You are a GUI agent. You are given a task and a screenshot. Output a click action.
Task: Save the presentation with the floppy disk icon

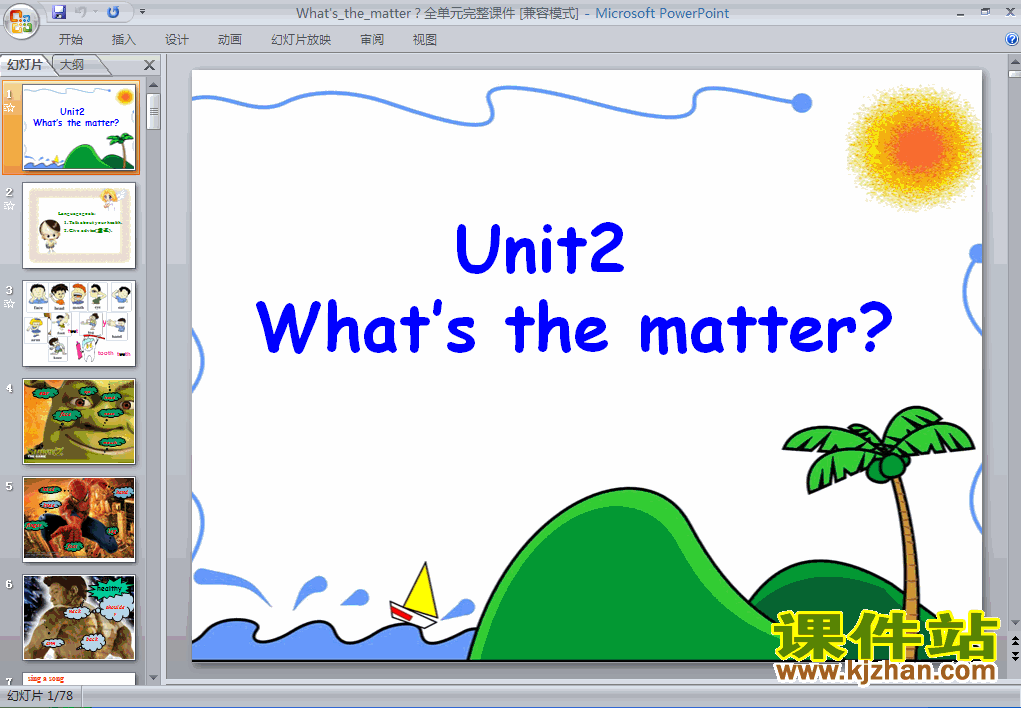coord(59,12)
